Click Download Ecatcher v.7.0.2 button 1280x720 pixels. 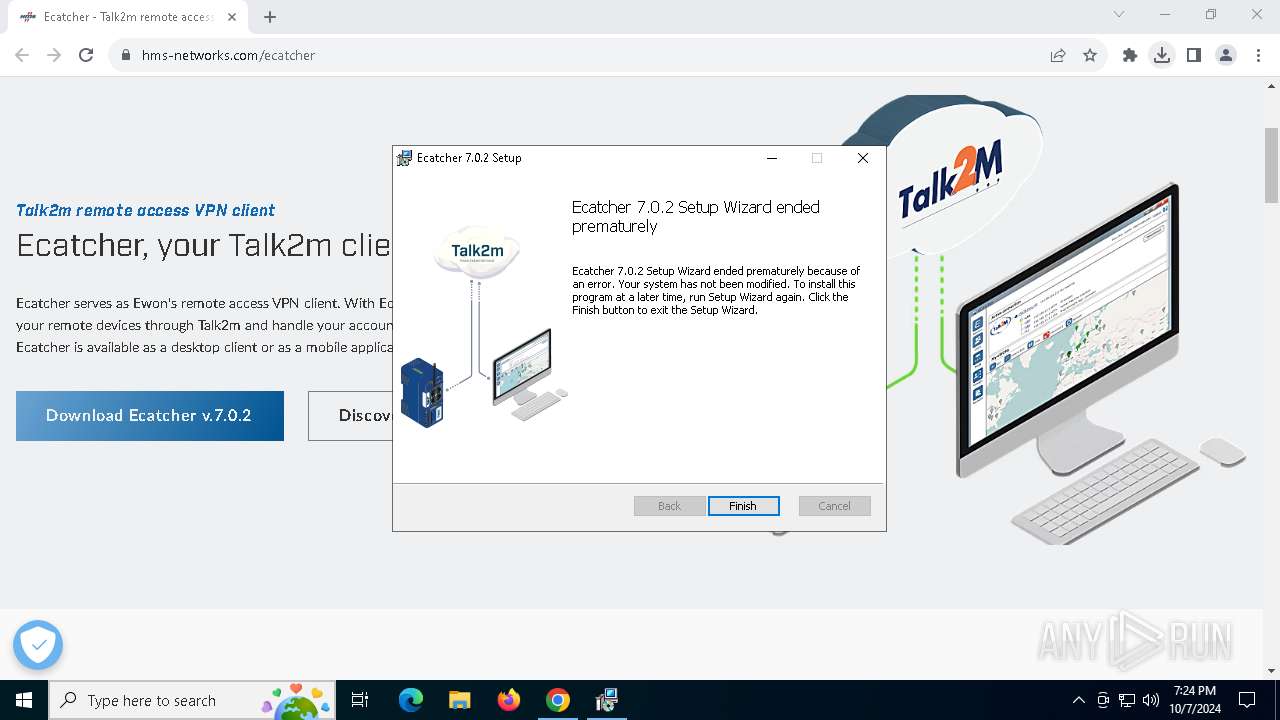click(x=150, y=416)
